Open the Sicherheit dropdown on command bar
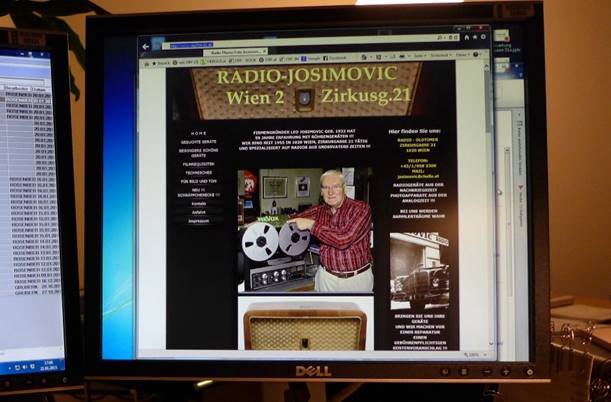The width and height of the screenshot is (611, 402). click(441, 56)
